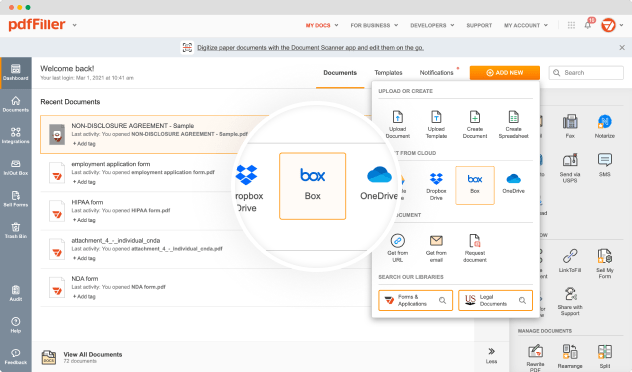Open the Notarize tool

click(x=605, y=126)
